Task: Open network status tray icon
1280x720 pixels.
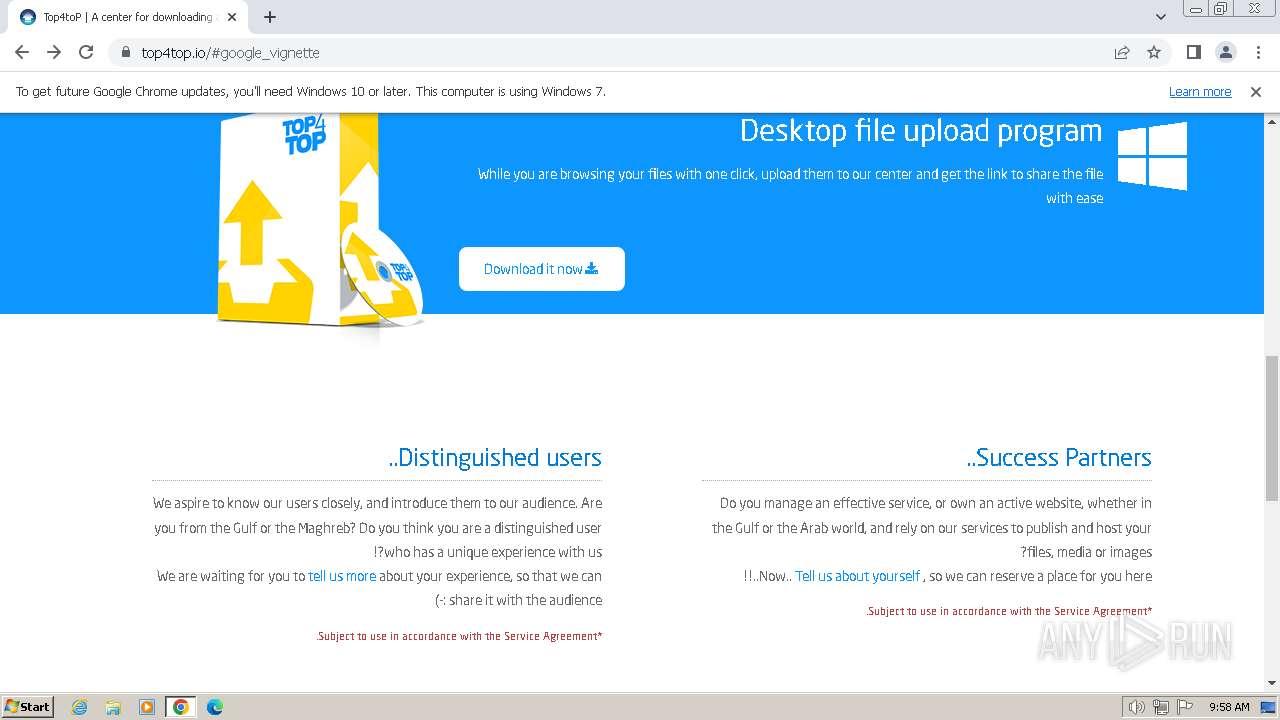Action: tap(1161, 707)
